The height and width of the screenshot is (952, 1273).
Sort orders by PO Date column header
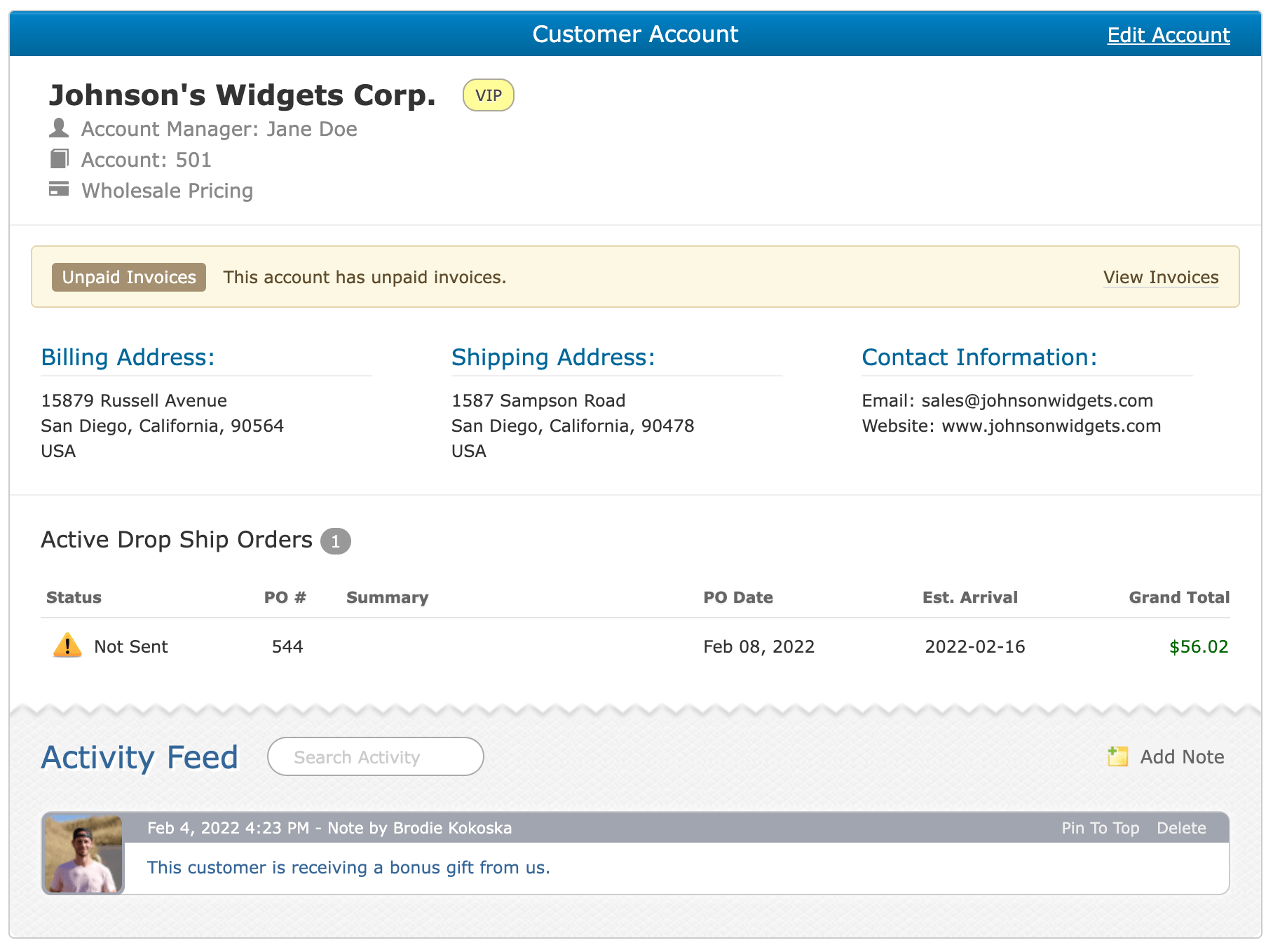737,597
